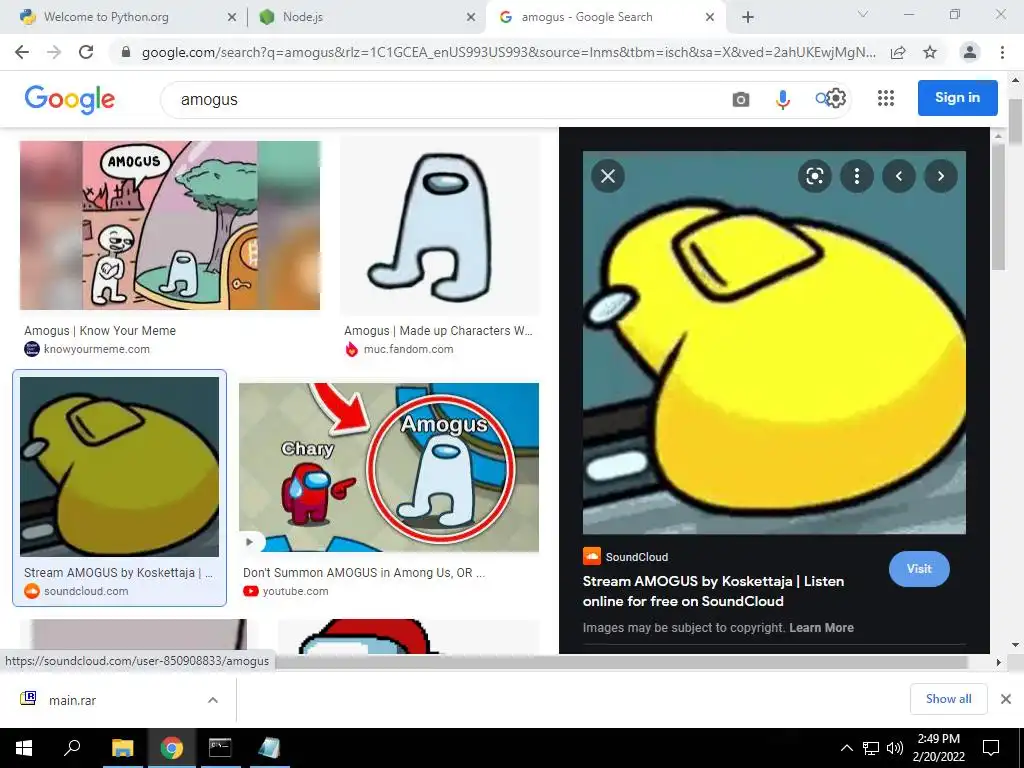Open Chrome's three-dot menu
The width and height of the screenshot is (1024, 768).
1002,52
